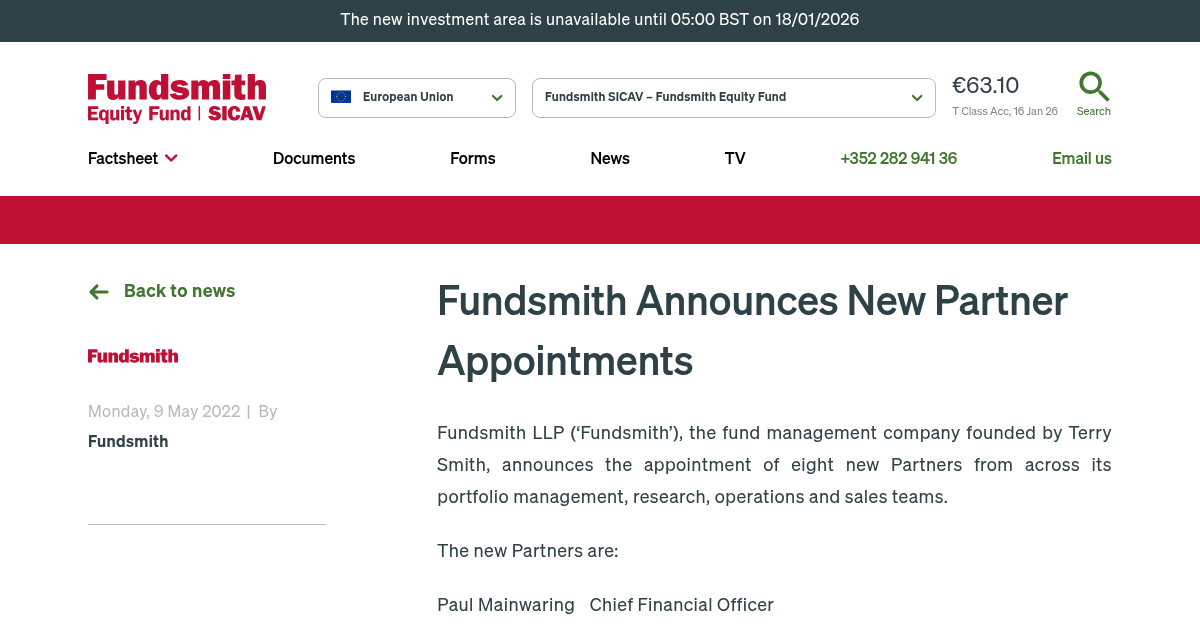This screenshot has height=627, width=1200.
Task: Expand the Factsheet menu
Action: click(x=122, y=158)
